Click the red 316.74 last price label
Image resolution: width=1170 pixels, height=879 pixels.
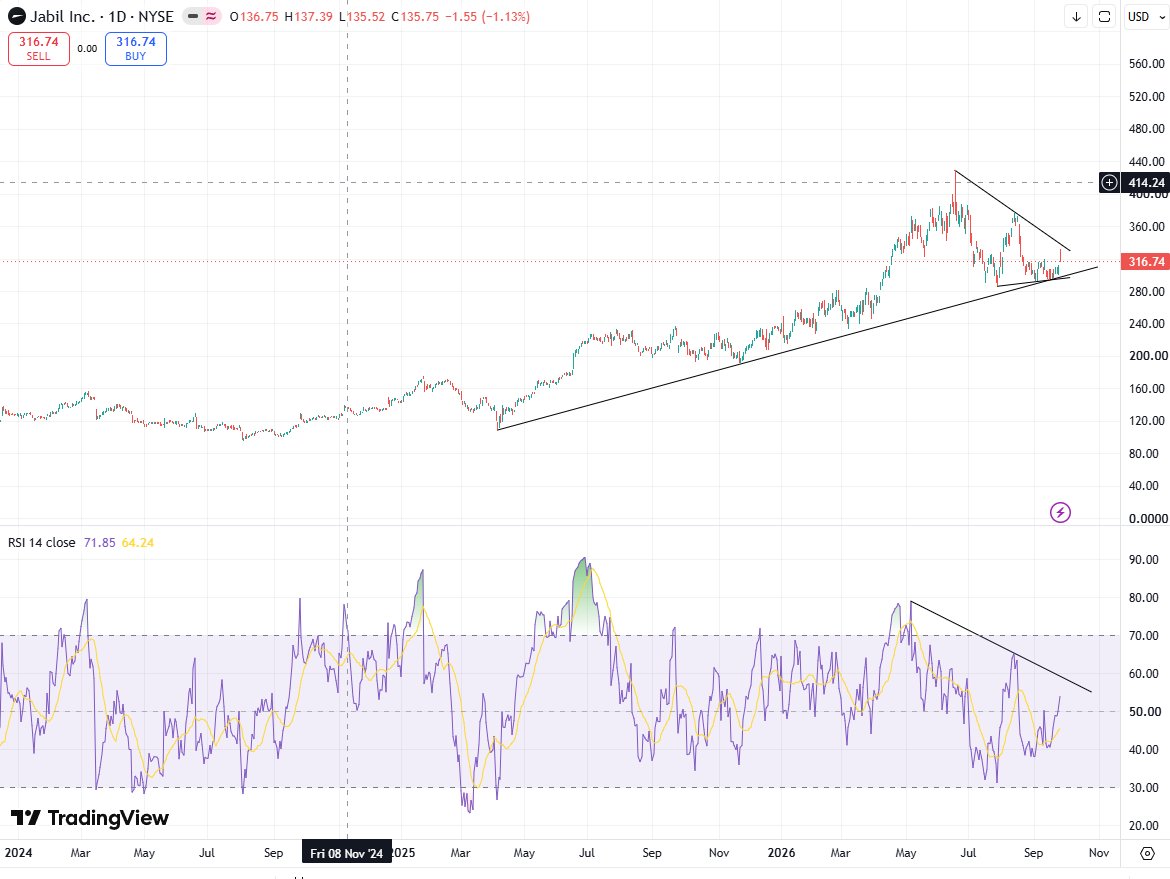1145,261
